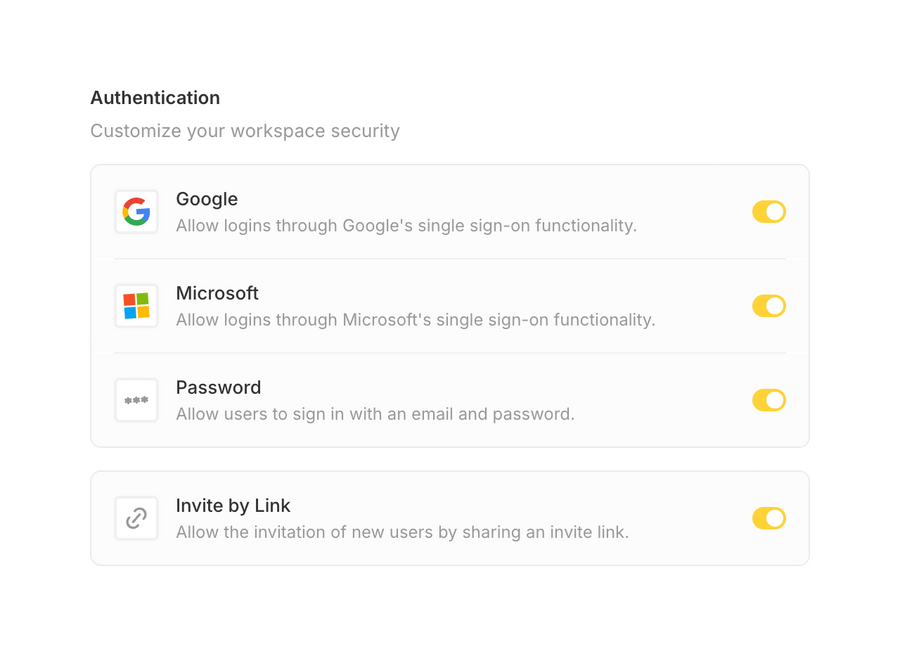
Task: Click the Google logo icon
Action: (136, 212)
